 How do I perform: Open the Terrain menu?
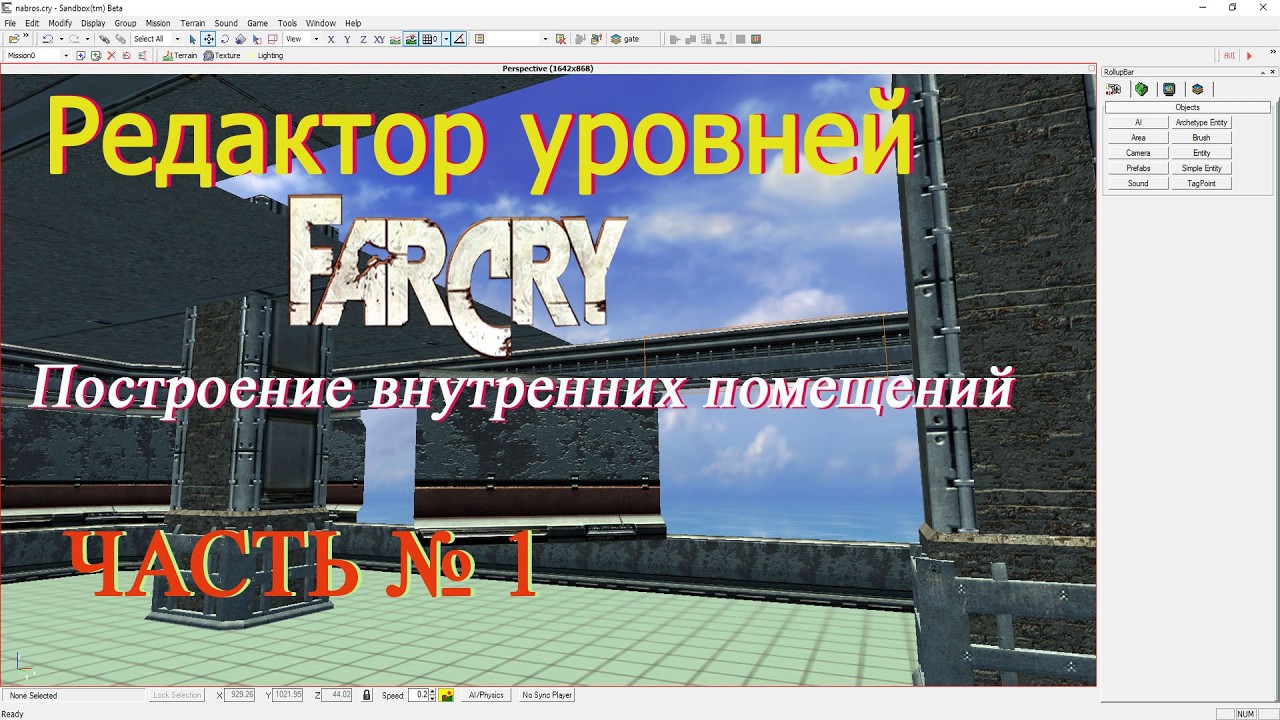pyautogui.click(x=193, y=23)
